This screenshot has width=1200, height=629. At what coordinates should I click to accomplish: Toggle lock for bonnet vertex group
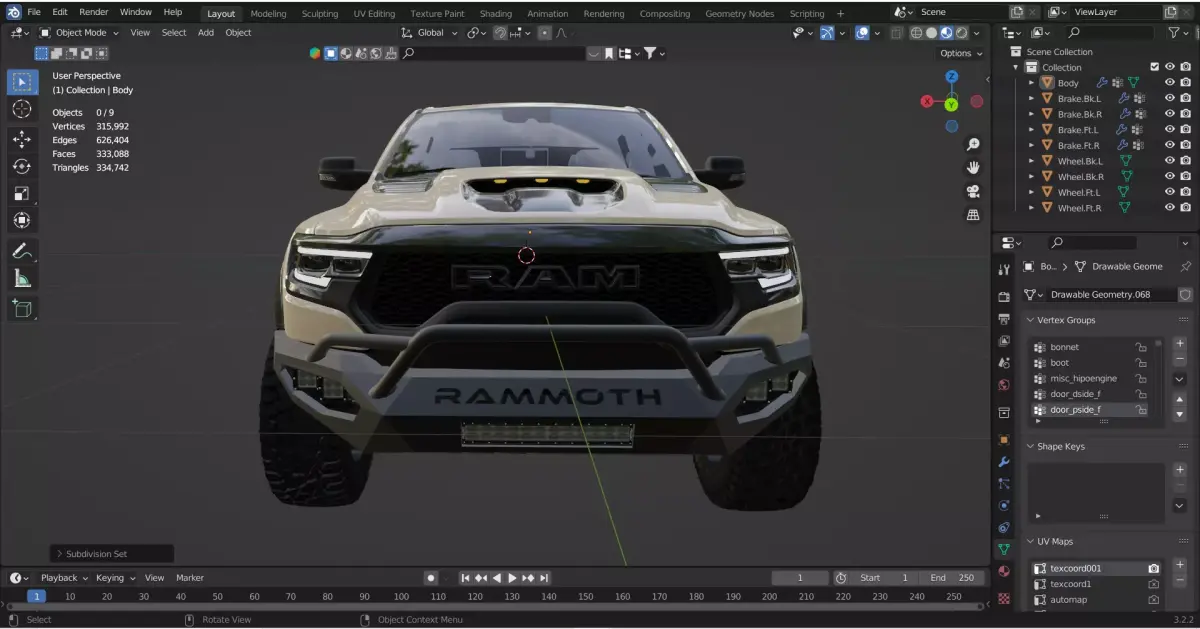[x=1140, y=347]
